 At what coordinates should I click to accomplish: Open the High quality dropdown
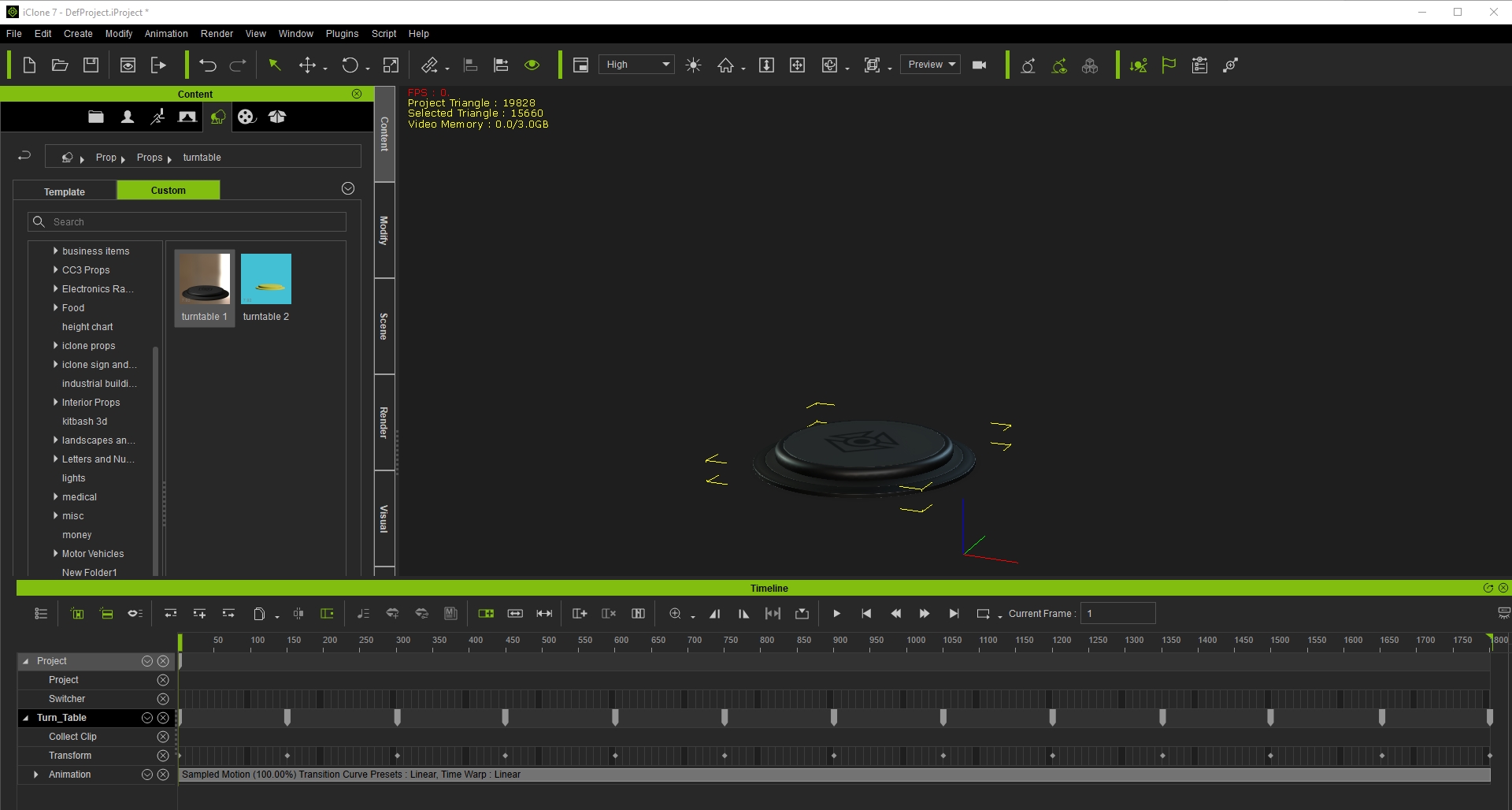636,65
